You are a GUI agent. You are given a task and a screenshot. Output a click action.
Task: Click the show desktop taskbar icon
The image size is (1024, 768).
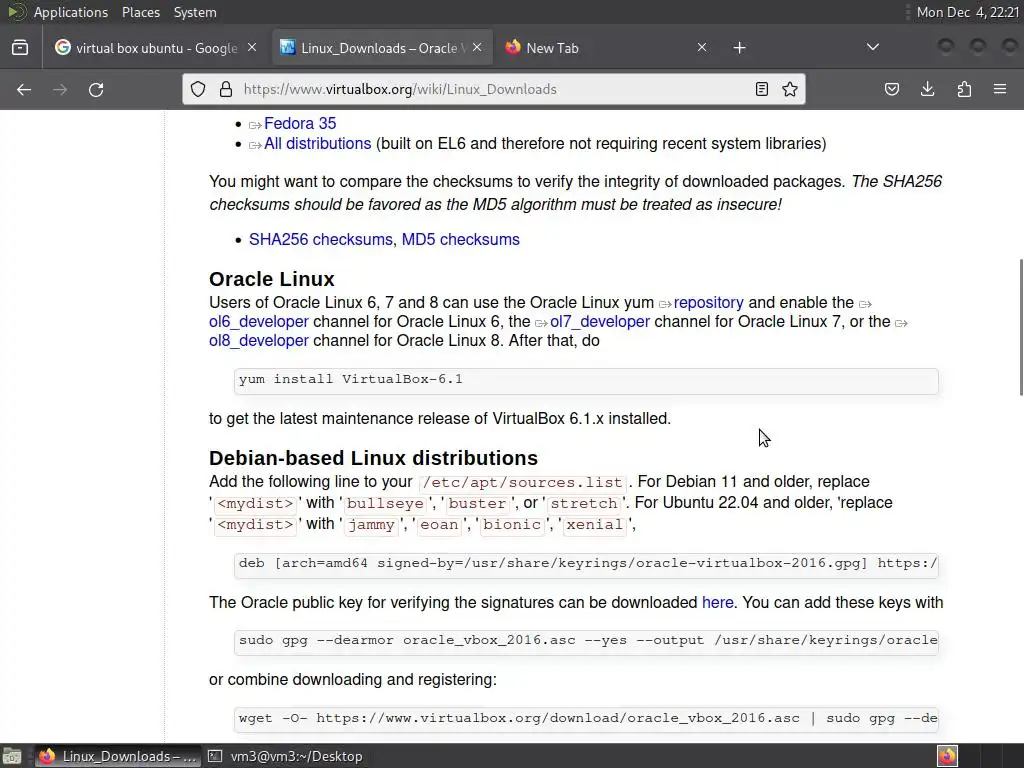12,756
